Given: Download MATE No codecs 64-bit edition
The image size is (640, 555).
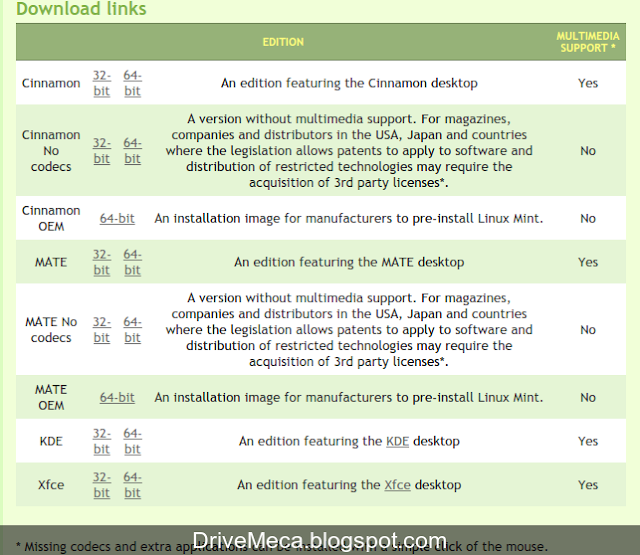Looking at the screenshot, I should [x=133, y=330].
